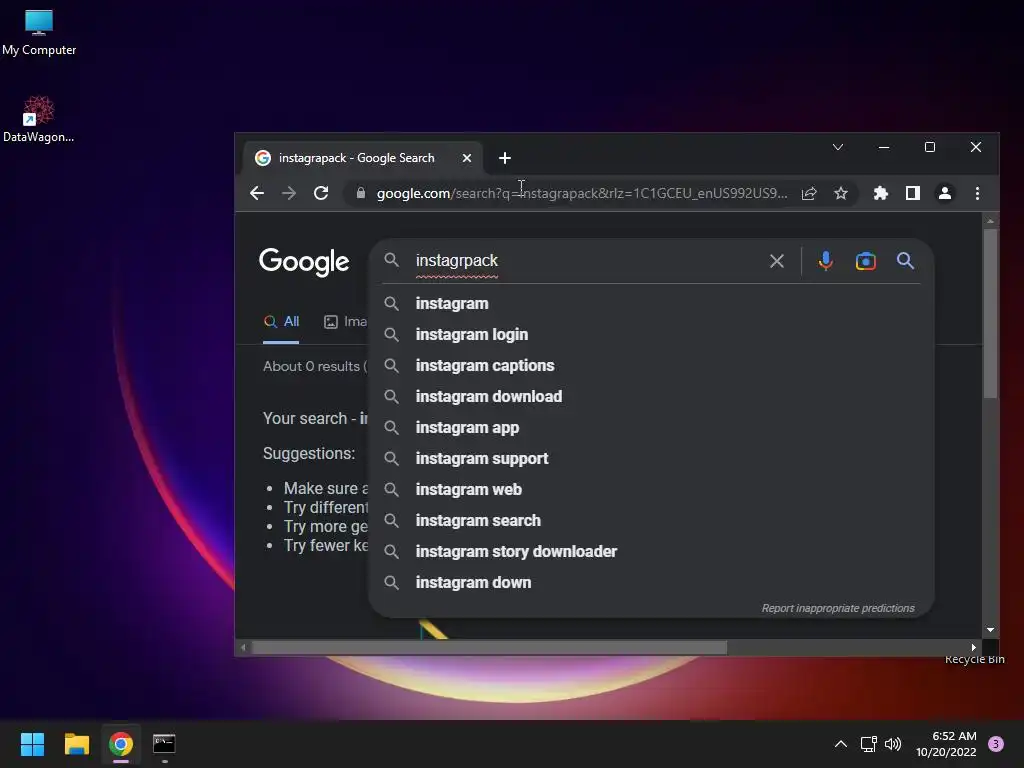This screenshot has width=1024, height=768.
Task: Click the Chrome taskbar icon
Action: pos(121,744)
